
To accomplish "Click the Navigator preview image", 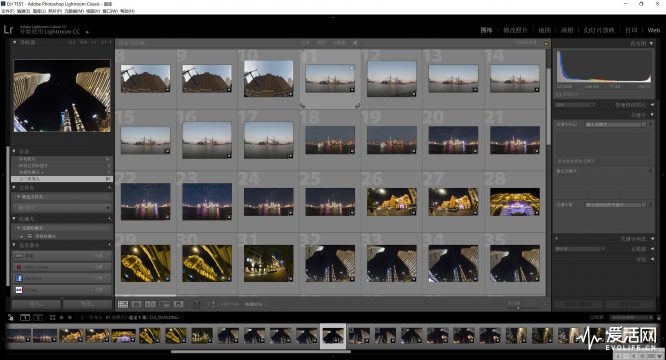I will [x=62, y=96].
